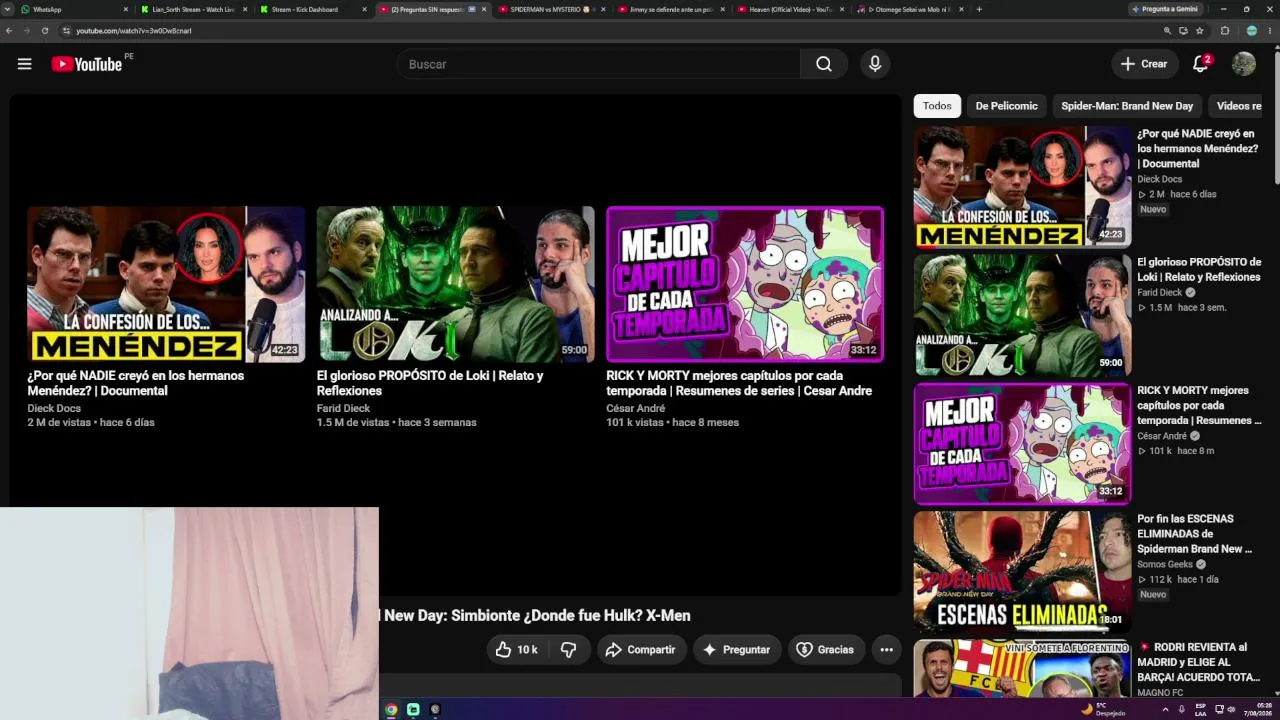Image resolution: width=1280 pixels, height=720 pixels.
Task: Open the browser extensions puzzle icon
Action: click(x=1225, y=31)
